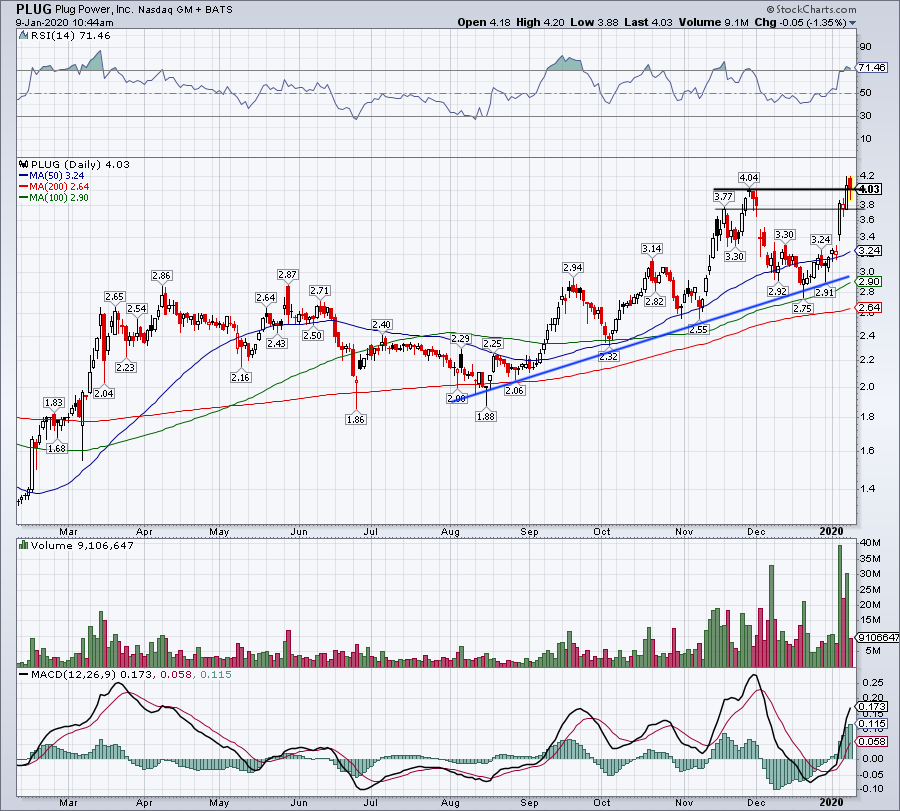Click the Open 4.18 value

click(484, 22)
